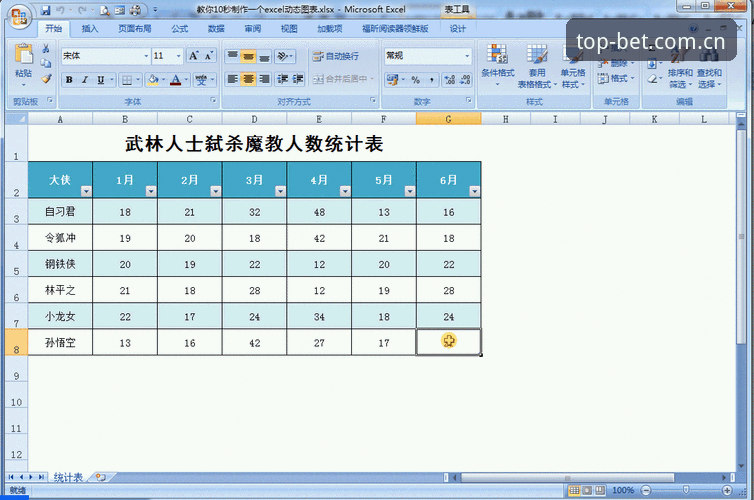Click the text orientation icon
This screenshot has height=500, width=754.
tap(284, 56)
